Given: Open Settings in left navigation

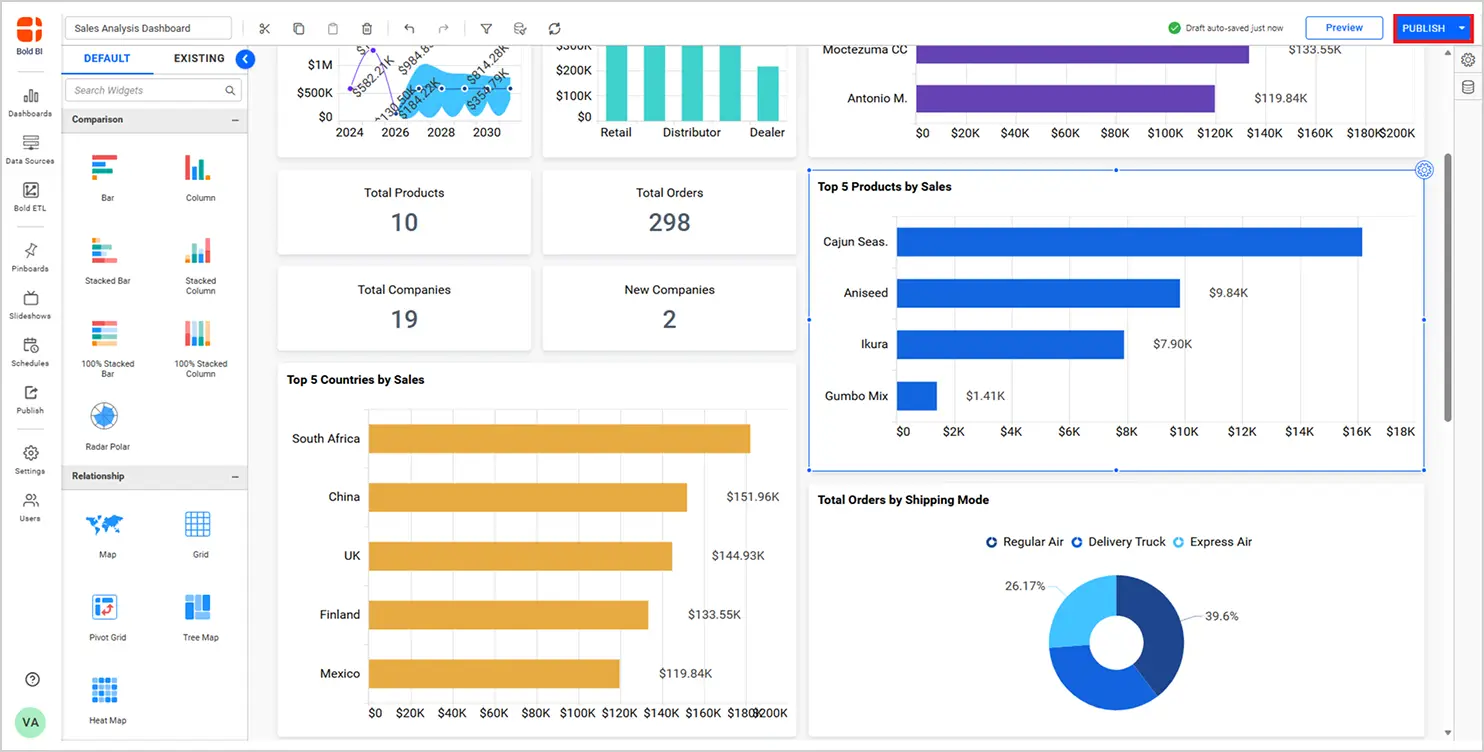Looking at the screenshot, I should (x=30, y=459).
